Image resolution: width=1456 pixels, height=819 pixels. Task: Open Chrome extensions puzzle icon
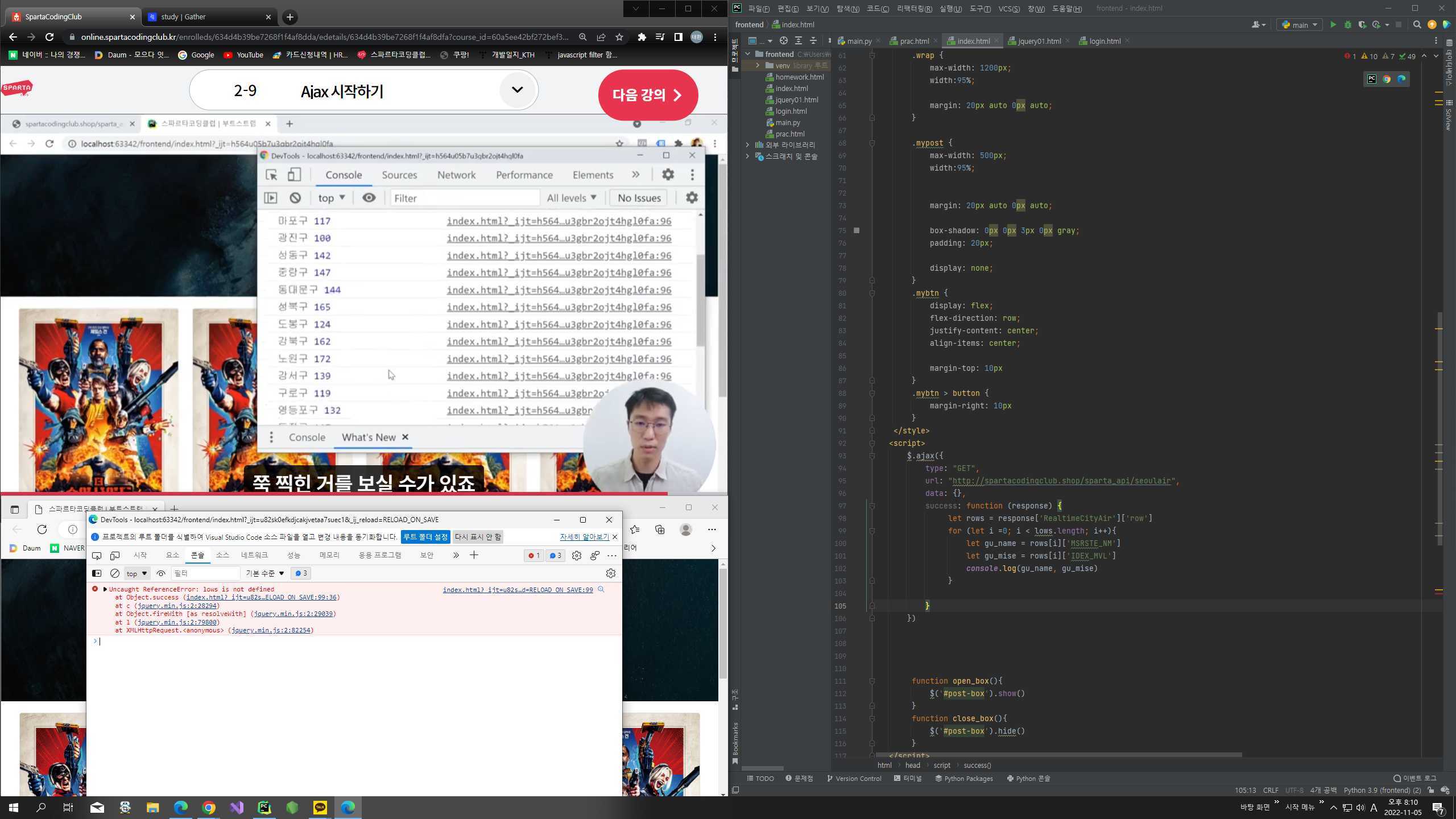point(642,37)
